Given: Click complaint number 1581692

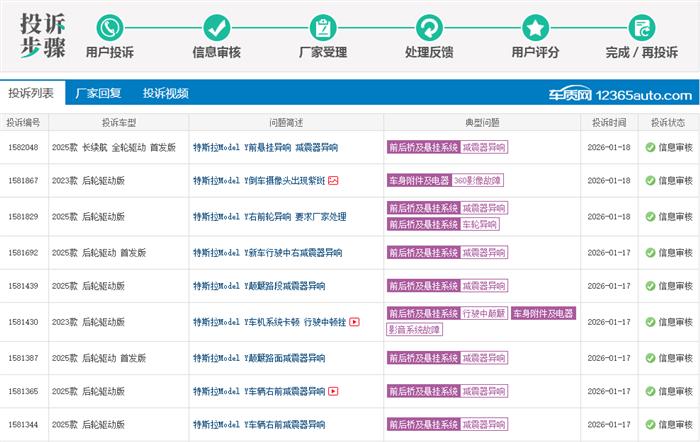Looking at the screenshot, I should tap(23, 253).
